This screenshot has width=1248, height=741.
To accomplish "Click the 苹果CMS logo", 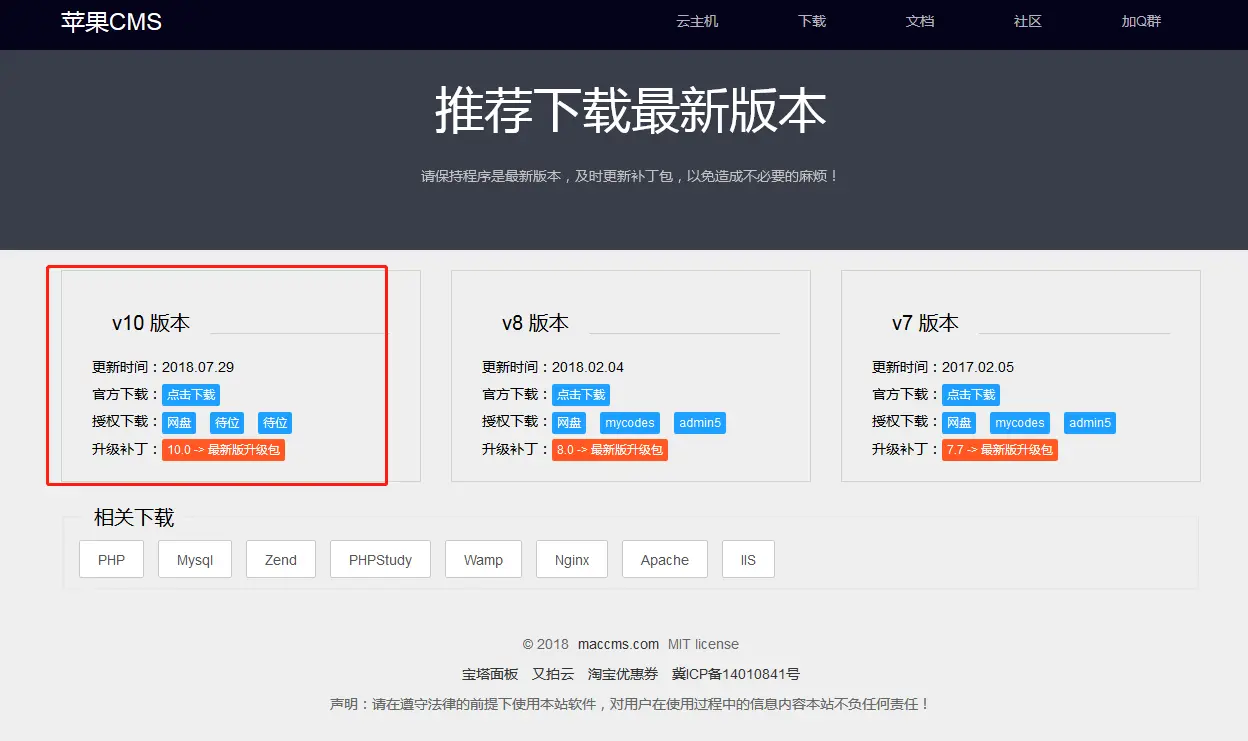I will coord(110,22).
